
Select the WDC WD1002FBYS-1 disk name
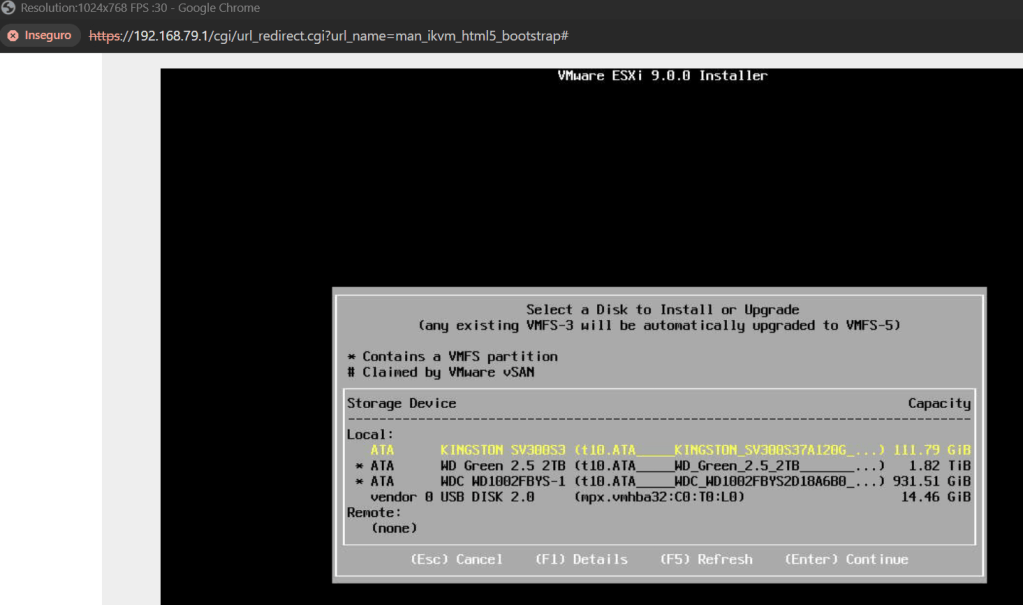[503, 481]
